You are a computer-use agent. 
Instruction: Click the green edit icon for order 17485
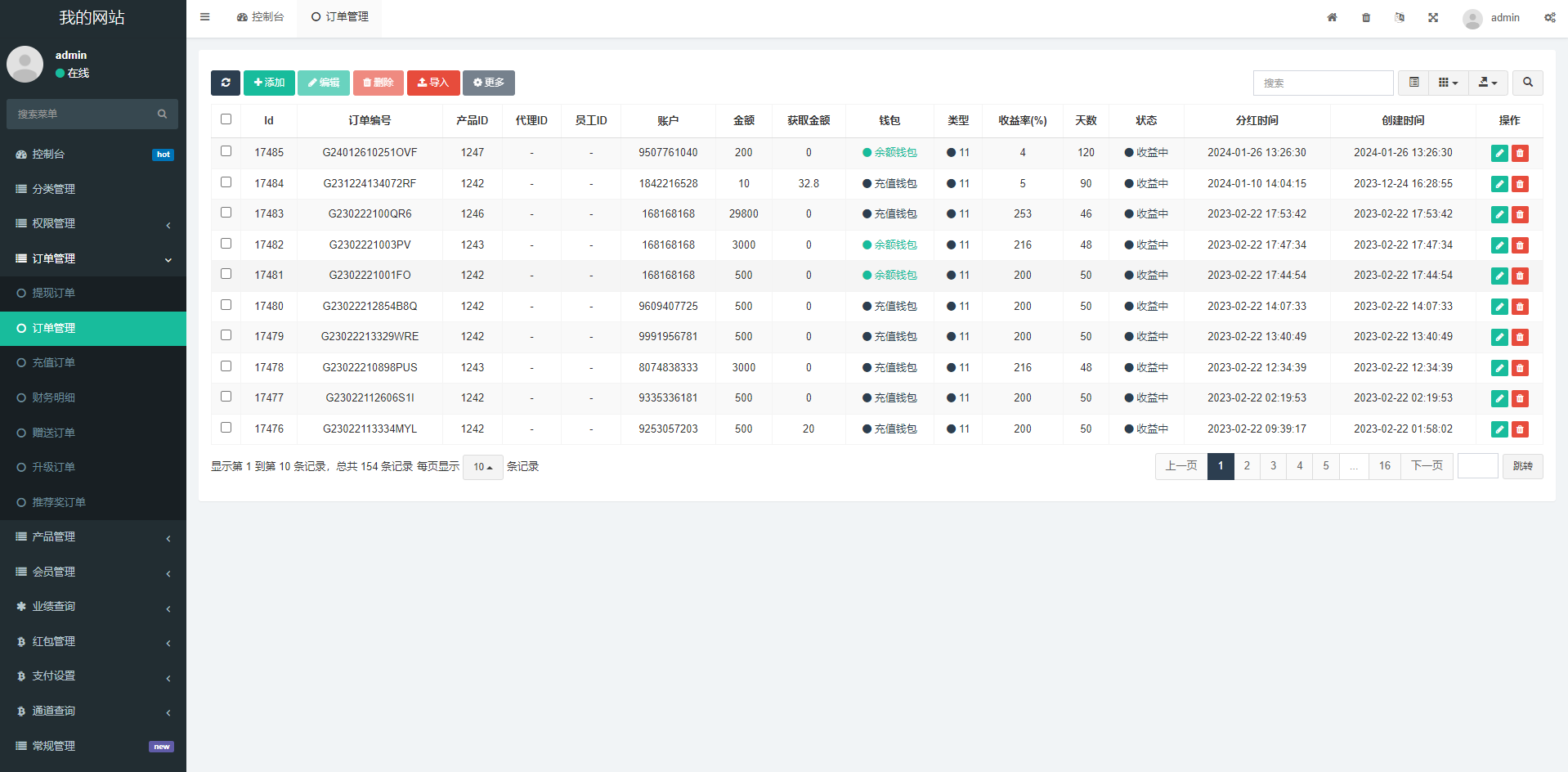[x=1499, y=153]
